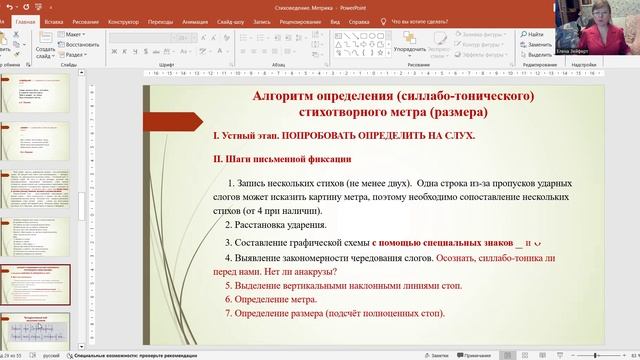
Task: Open the Конструктор tab
Action: coord(123,22)
